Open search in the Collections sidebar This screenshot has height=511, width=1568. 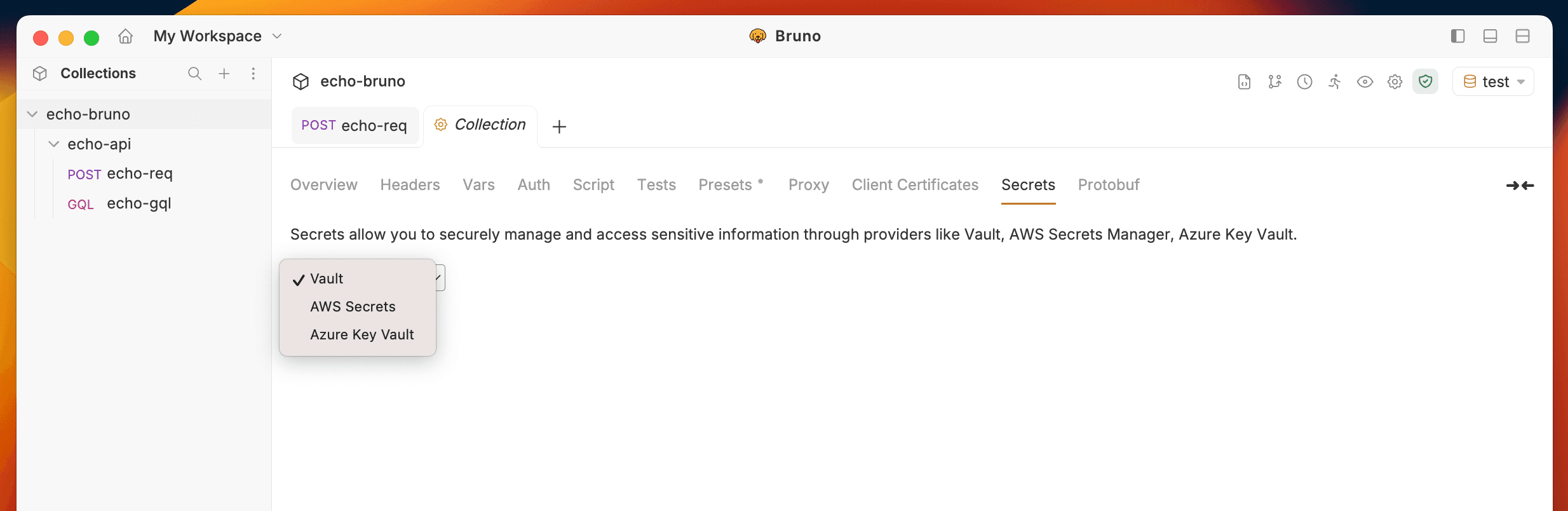194,74
